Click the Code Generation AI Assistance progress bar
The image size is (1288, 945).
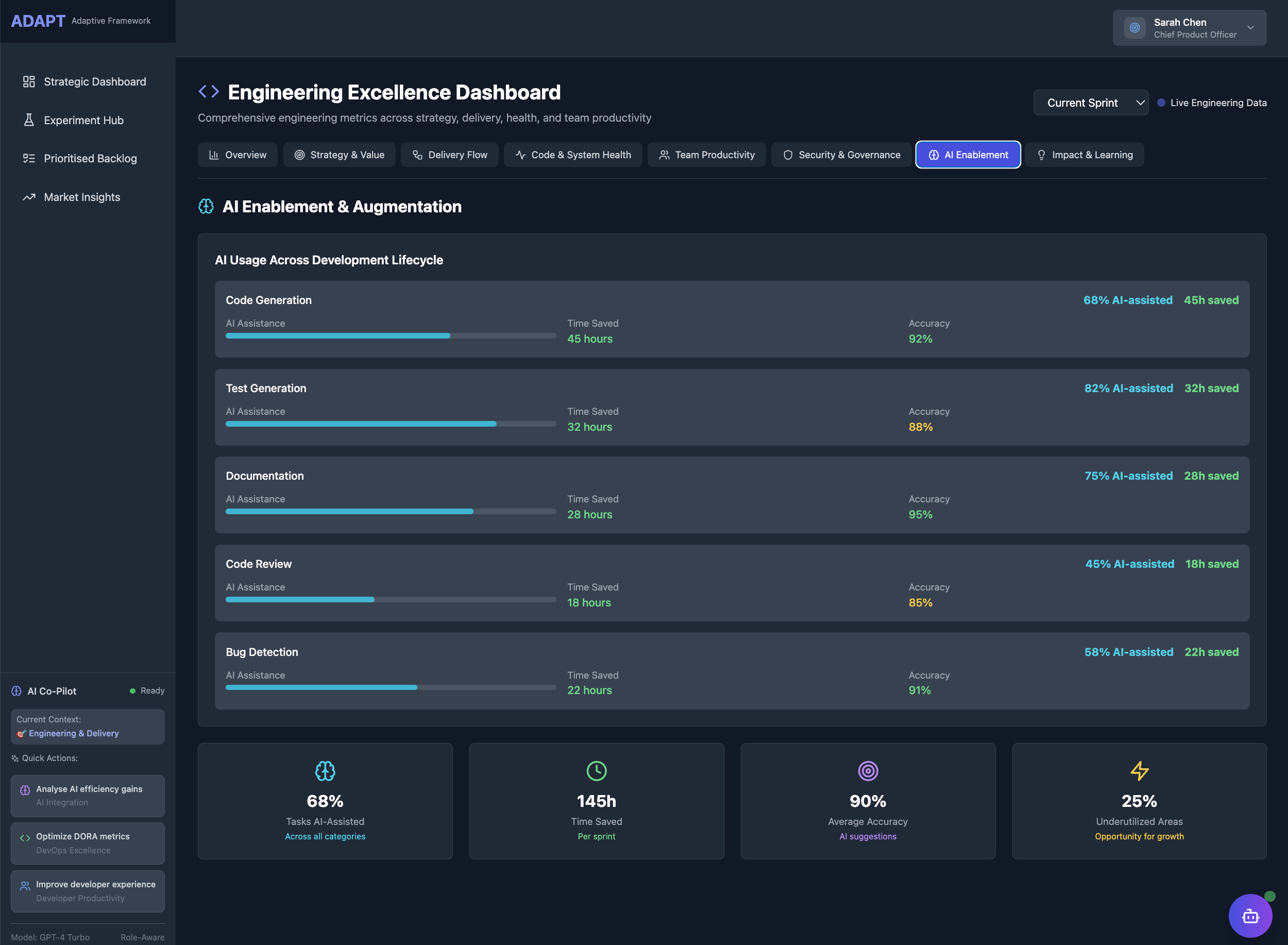coord(391,336)
